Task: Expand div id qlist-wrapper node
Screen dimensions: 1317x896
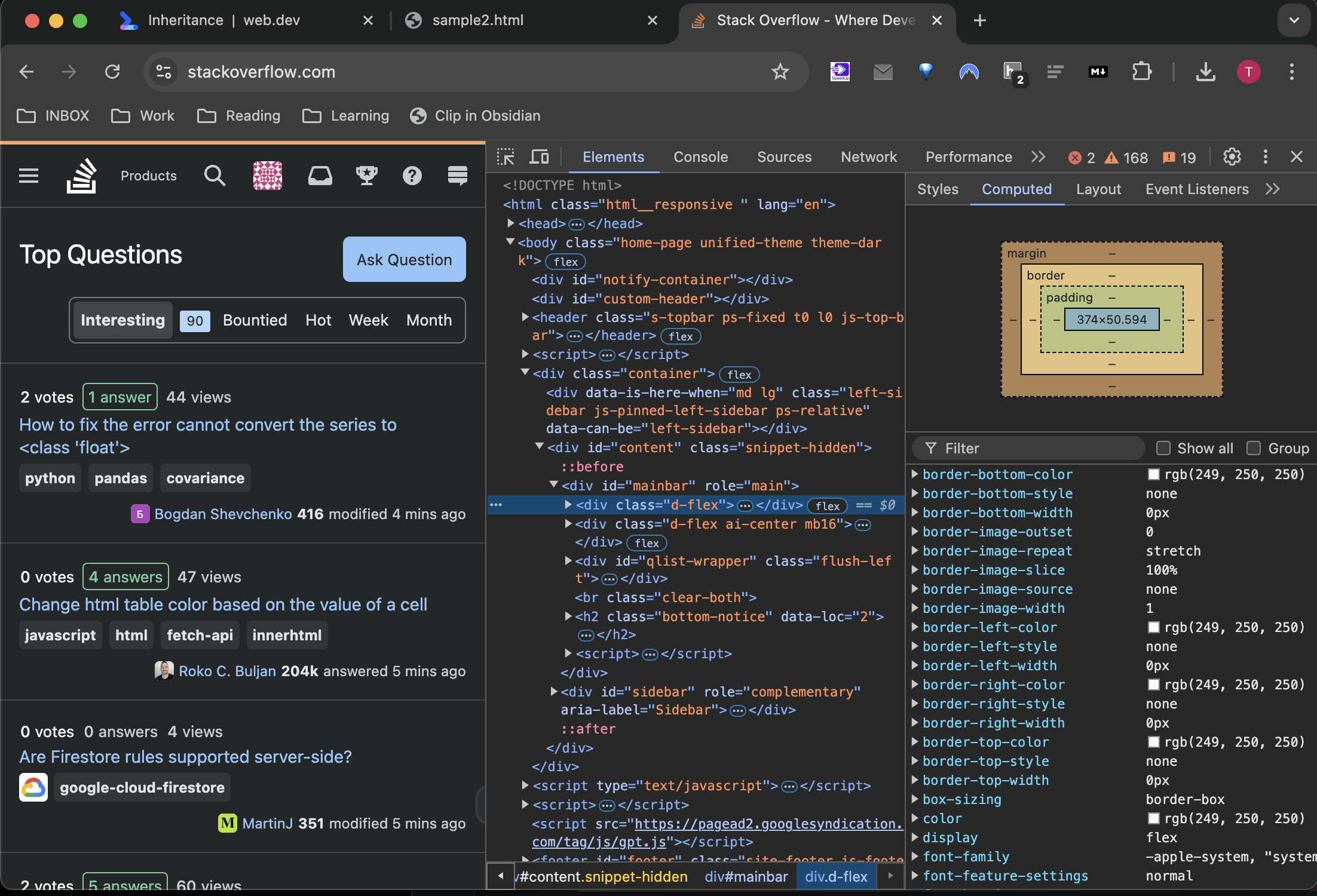Action: [x=568, y=560]
